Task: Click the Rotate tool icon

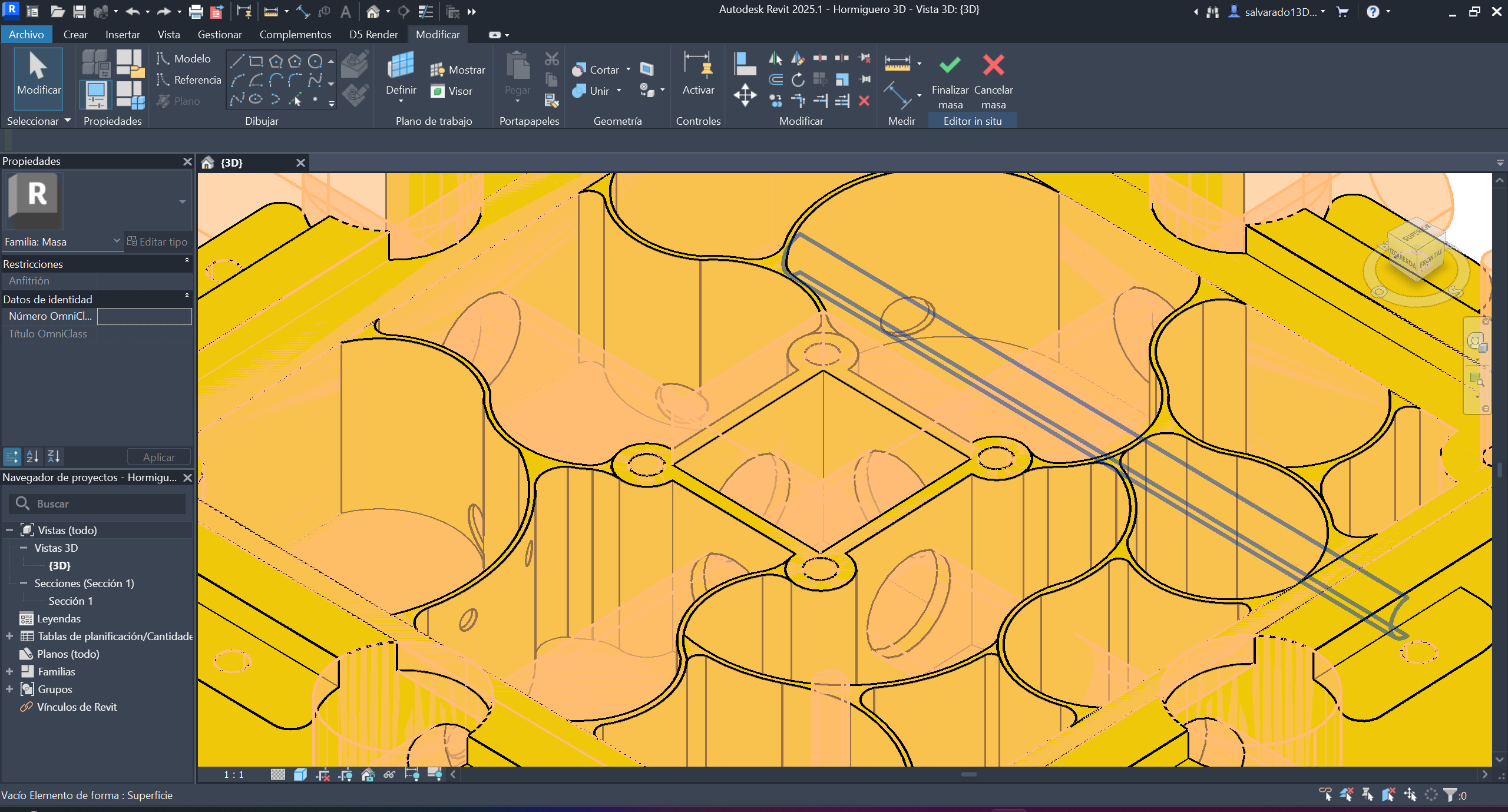Action: coord(798,79)
